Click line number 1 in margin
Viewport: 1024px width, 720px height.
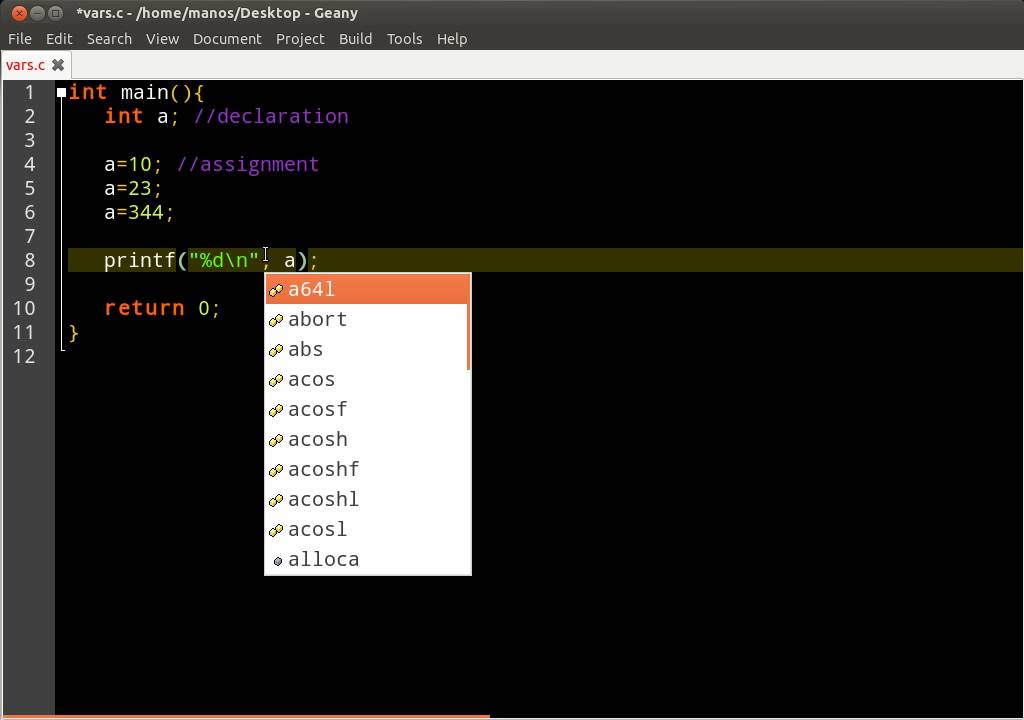click(29, 92)
